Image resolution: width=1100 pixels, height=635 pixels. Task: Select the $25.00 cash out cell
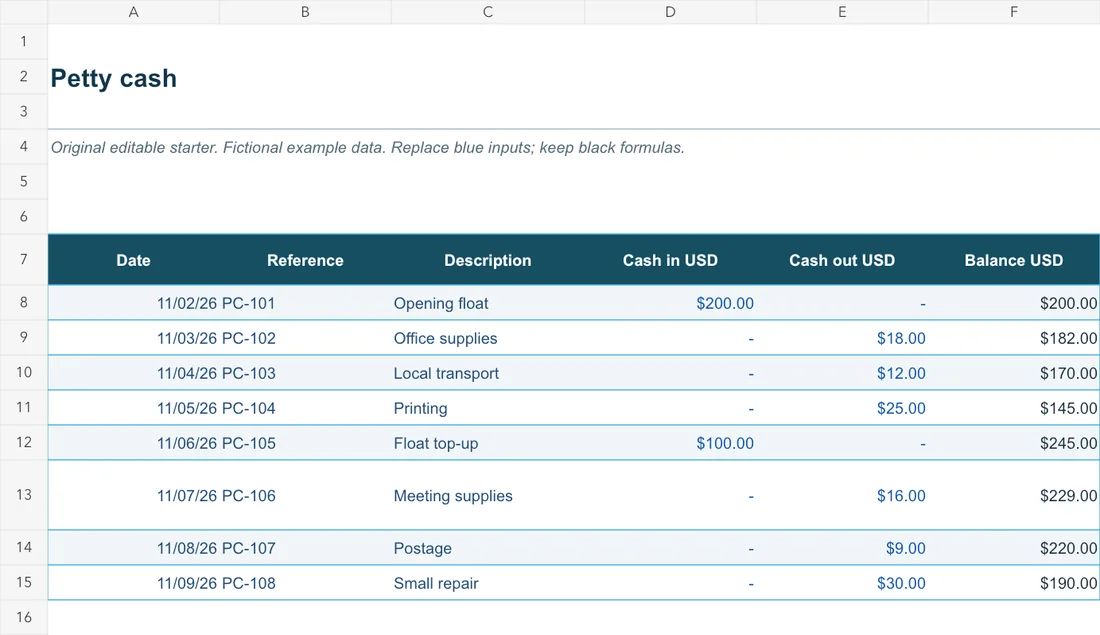842,408
